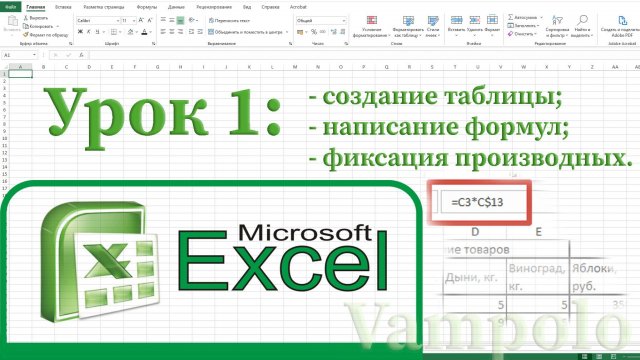Select column D by its header
The width and height of the screenshot is (640, 360).
tap(89, 67)
